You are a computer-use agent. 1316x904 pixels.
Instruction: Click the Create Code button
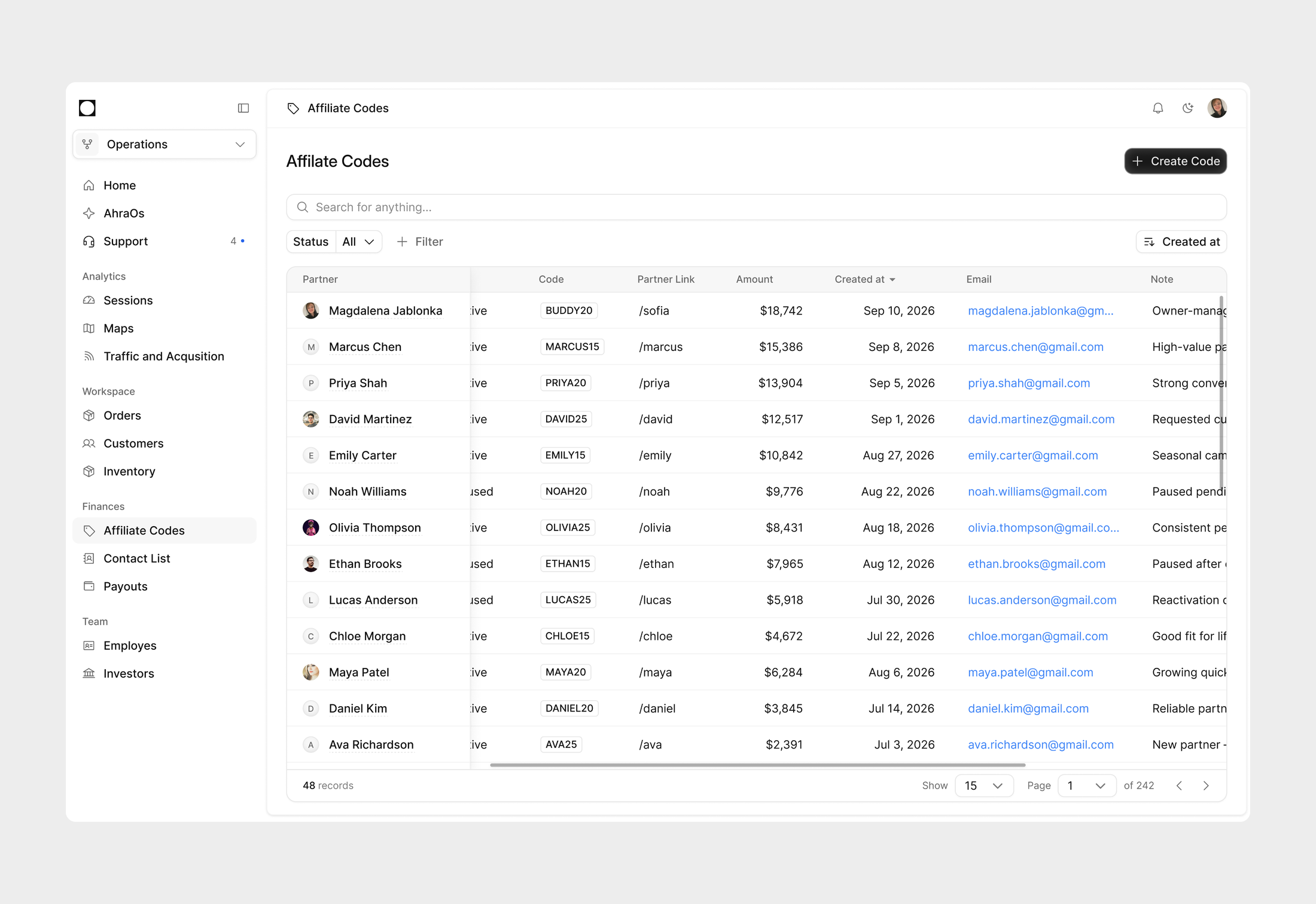tap(1175, 161)
